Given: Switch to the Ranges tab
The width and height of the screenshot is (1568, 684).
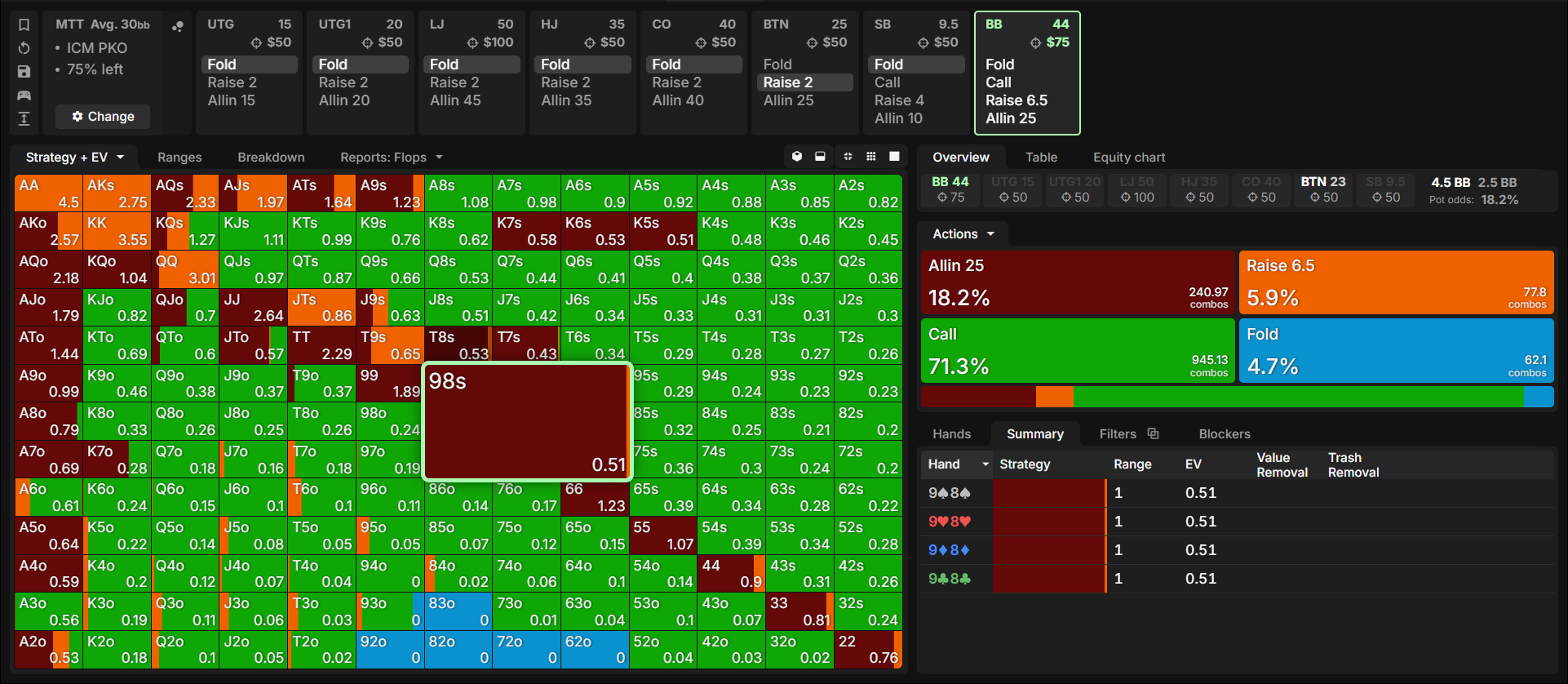Looking at the screenshot, I should click(179, 158).
